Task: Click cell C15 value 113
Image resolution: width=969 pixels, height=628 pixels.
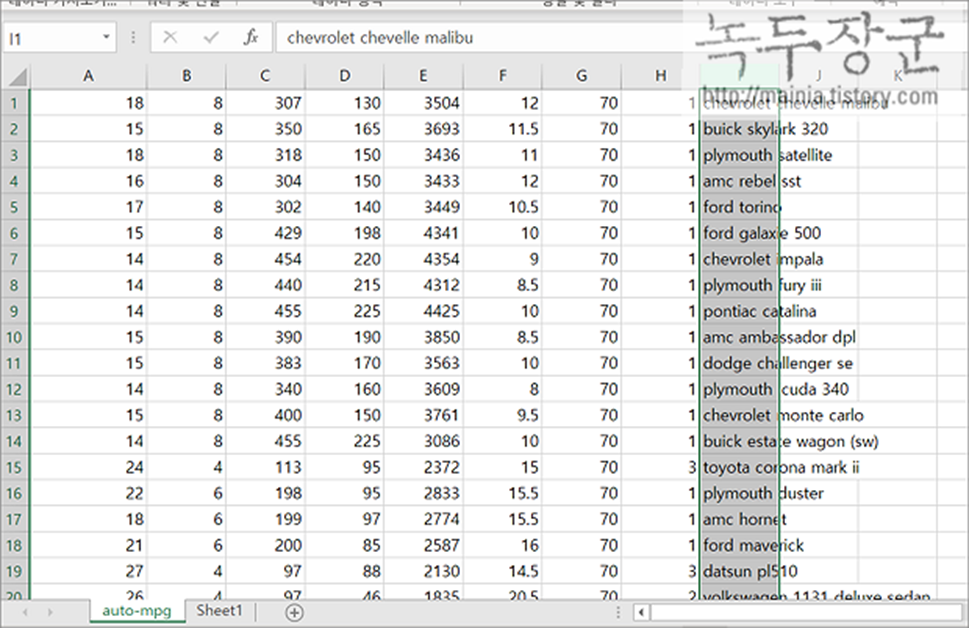Action: pos(265,467)
